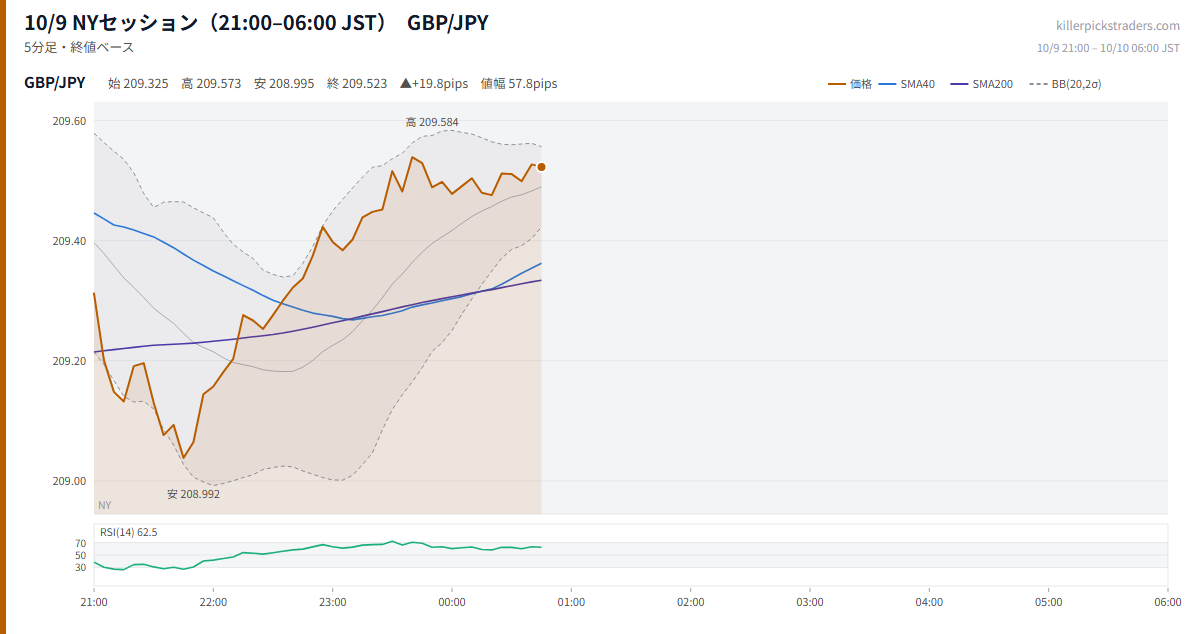Screen dimensions: 1200x634
Task: Toggle the BB(20,2σ) legend entry
Action: coord(1064,84)
